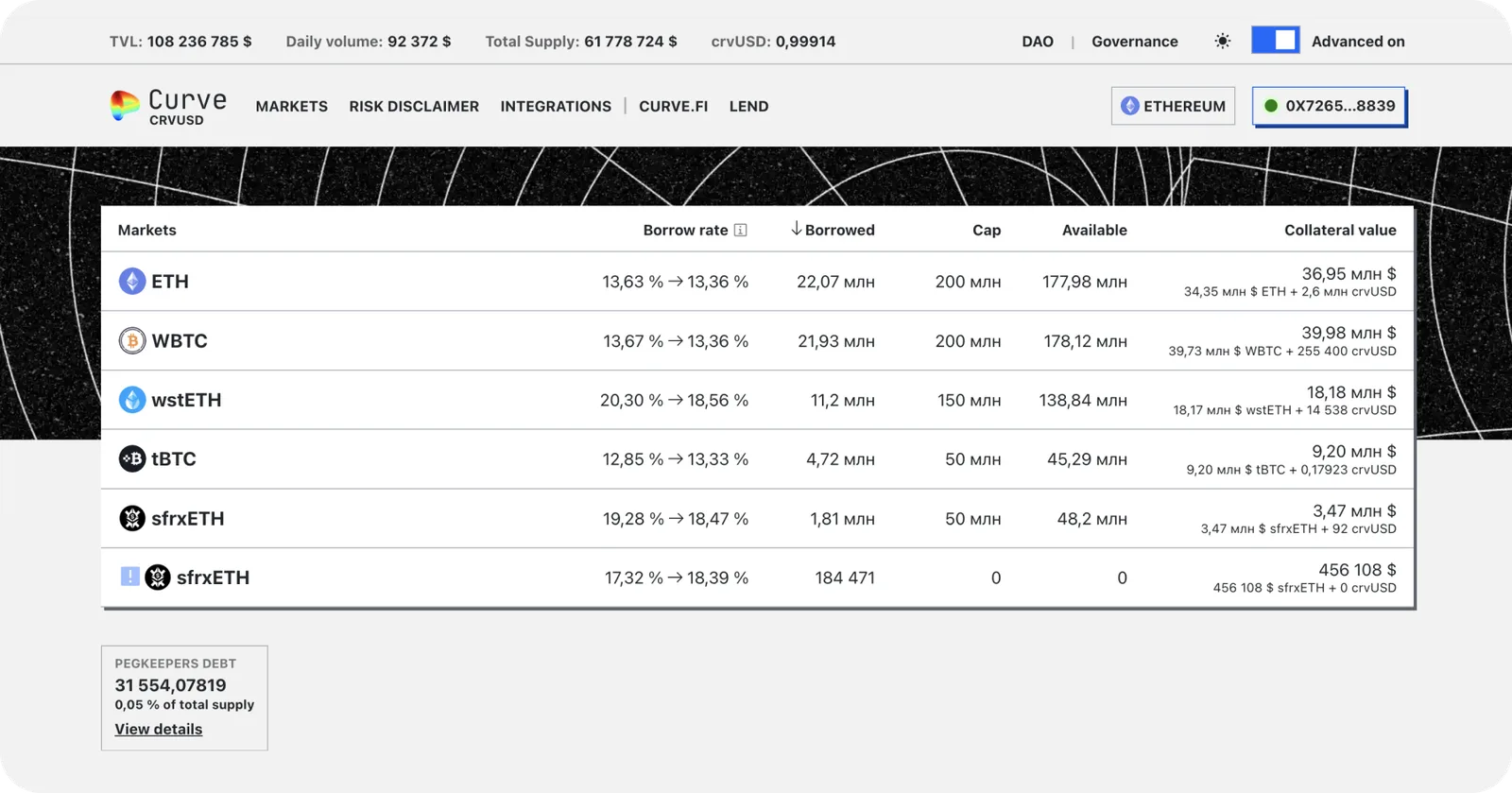This screenshot has width=1512, height=793.
Task: Sort by the Markets column header
Action: point(146,230)
